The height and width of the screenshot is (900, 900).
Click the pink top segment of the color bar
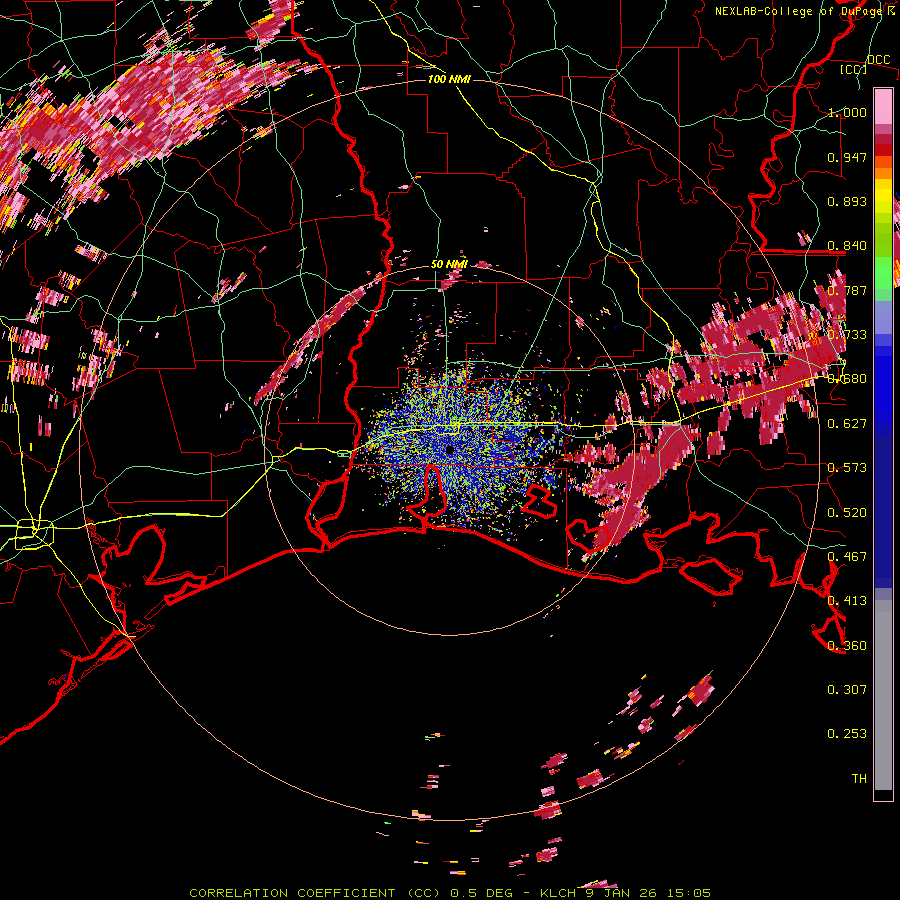click(x=883, y=106)
